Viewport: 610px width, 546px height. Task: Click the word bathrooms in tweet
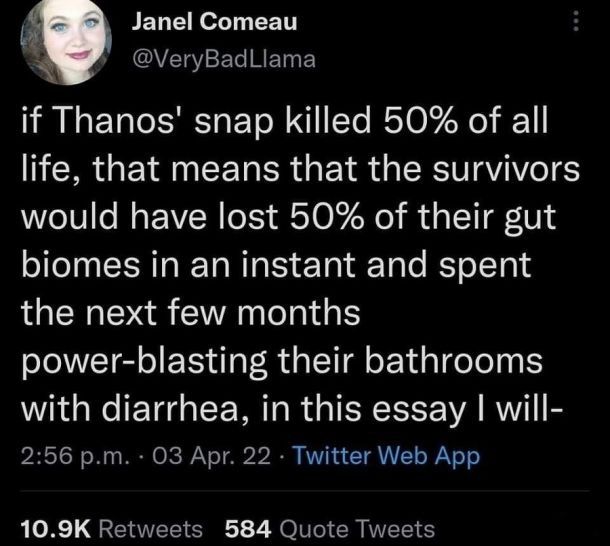(x=453, y=360)
